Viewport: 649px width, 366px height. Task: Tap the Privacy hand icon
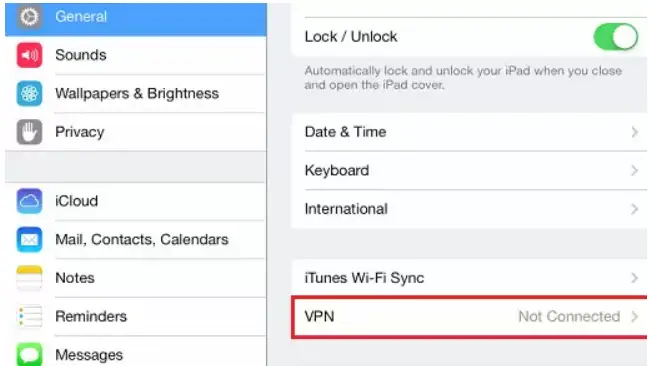tap(29, 132)
